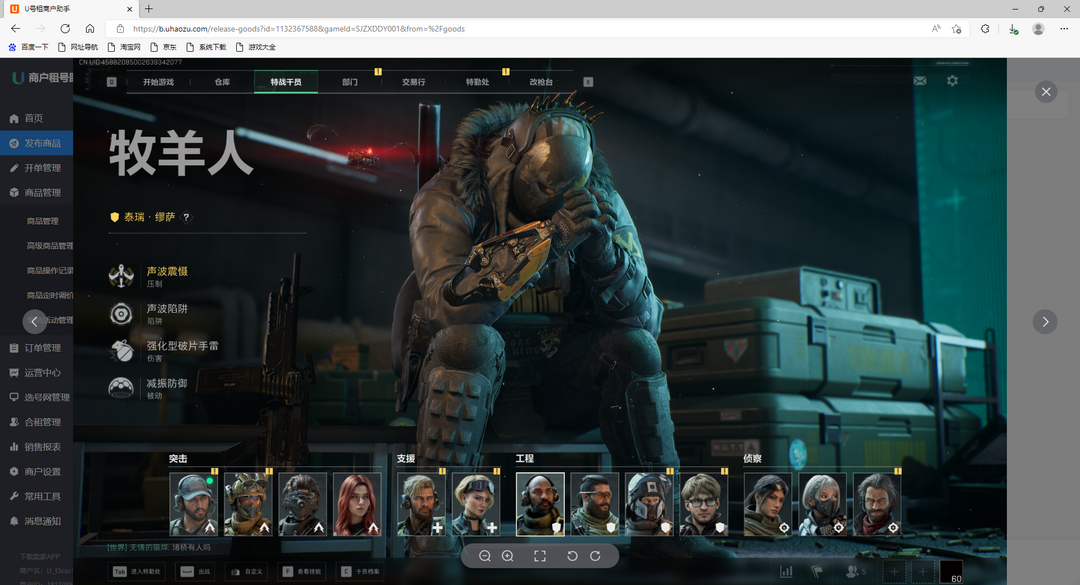This screenshot has height=585, width=1080.
Task: Open 开单管理 sidebar section
Action: coord(37,168)
